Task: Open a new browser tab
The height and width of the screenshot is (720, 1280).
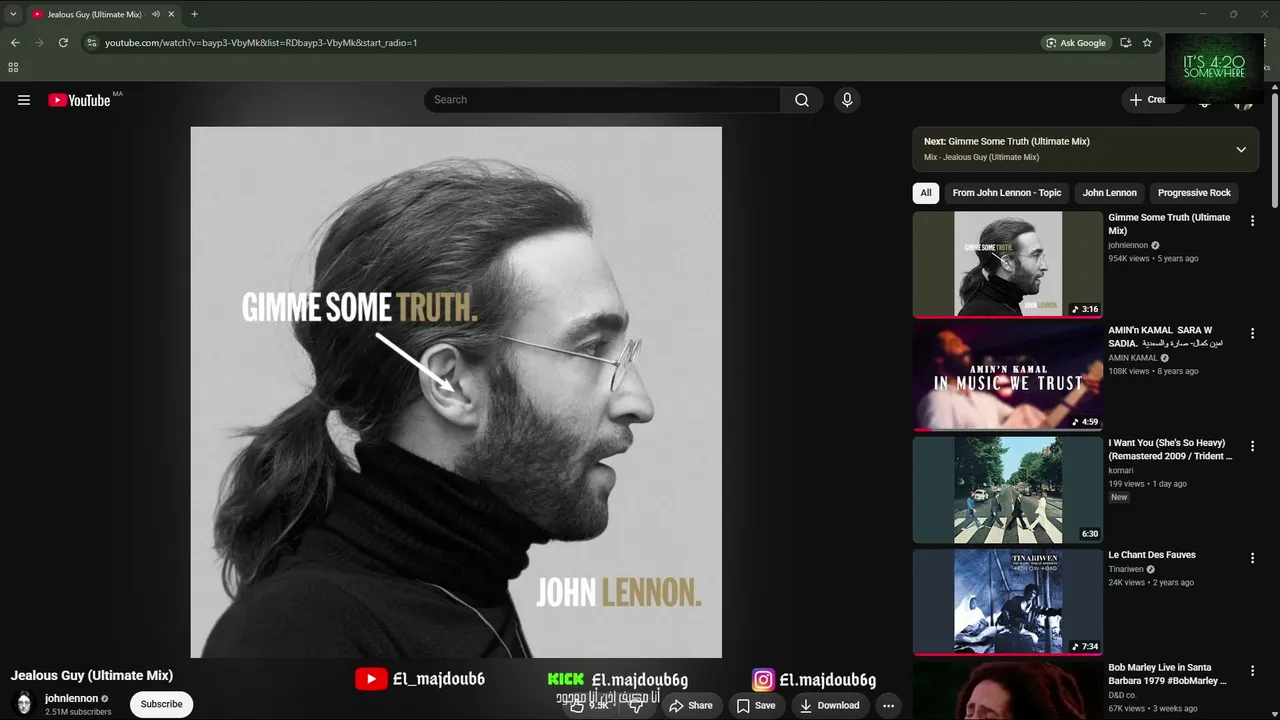Action: coord(194,14)
